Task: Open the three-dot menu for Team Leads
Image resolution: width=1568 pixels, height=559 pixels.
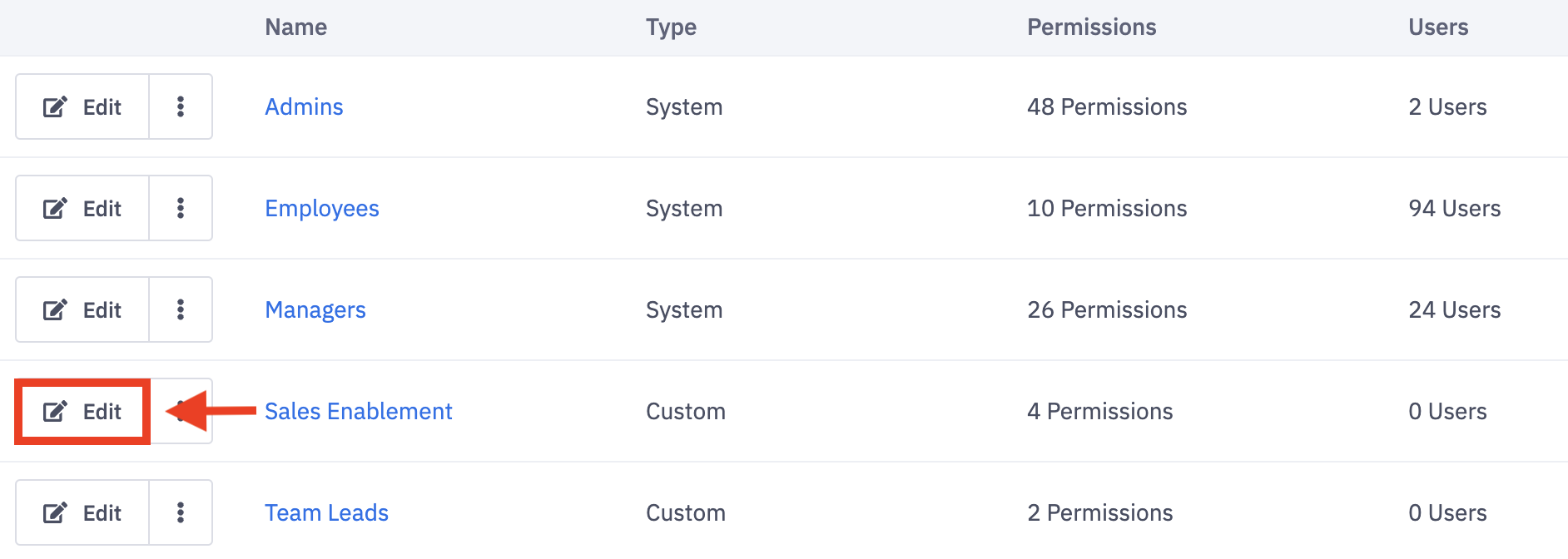Action: point(181,512)
